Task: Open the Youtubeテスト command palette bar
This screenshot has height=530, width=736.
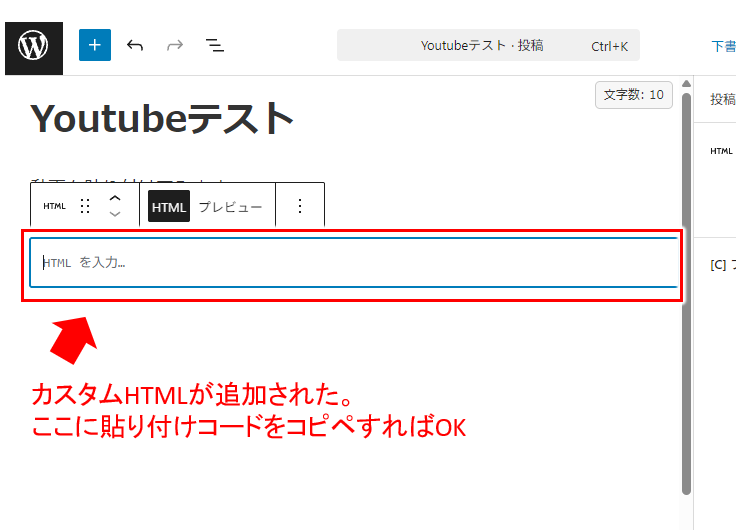Action: click(488, 45)
